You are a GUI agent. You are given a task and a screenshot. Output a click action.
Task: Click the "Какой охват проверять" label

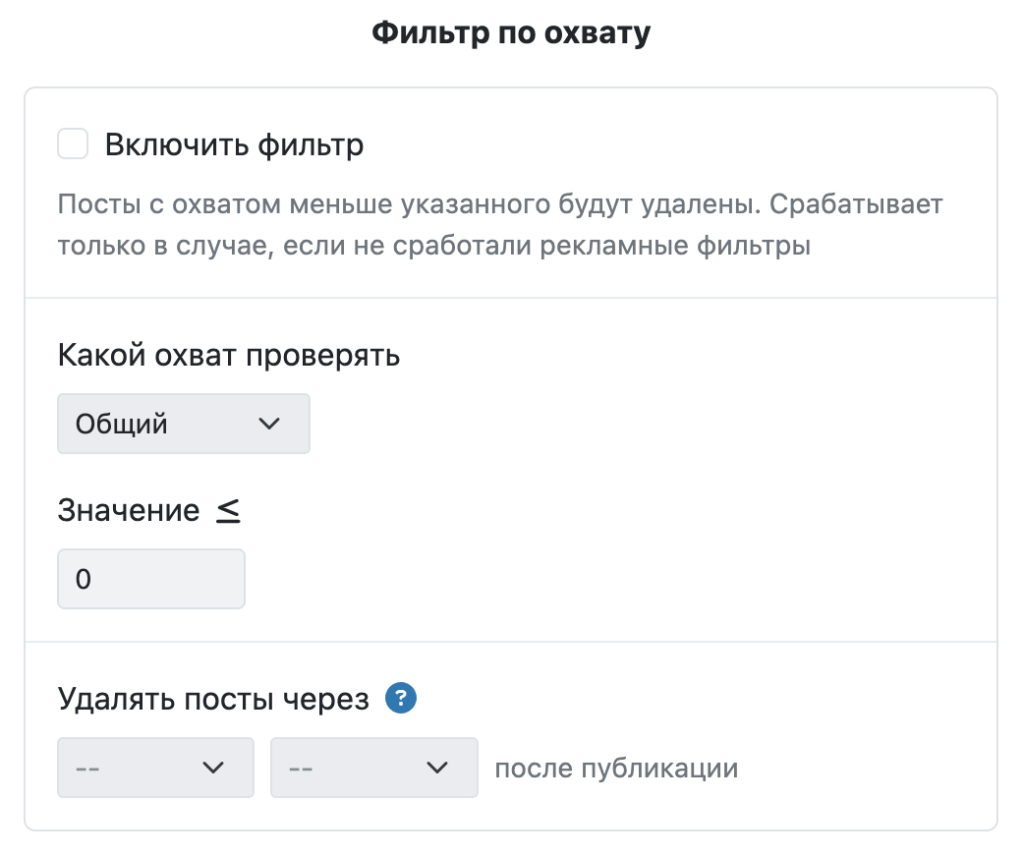click(x=229, y=356)
